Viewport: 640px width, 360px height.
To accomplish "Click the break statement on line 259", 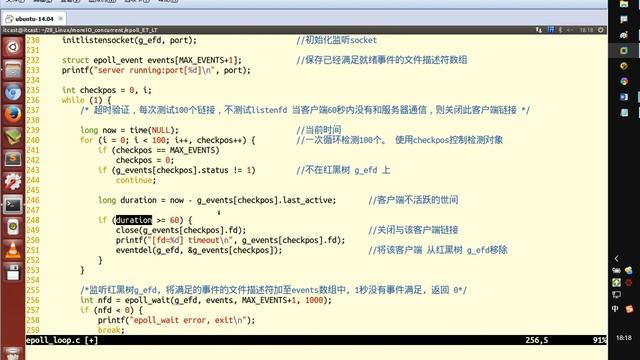I will pyautogui.click(x=111, y=330).
